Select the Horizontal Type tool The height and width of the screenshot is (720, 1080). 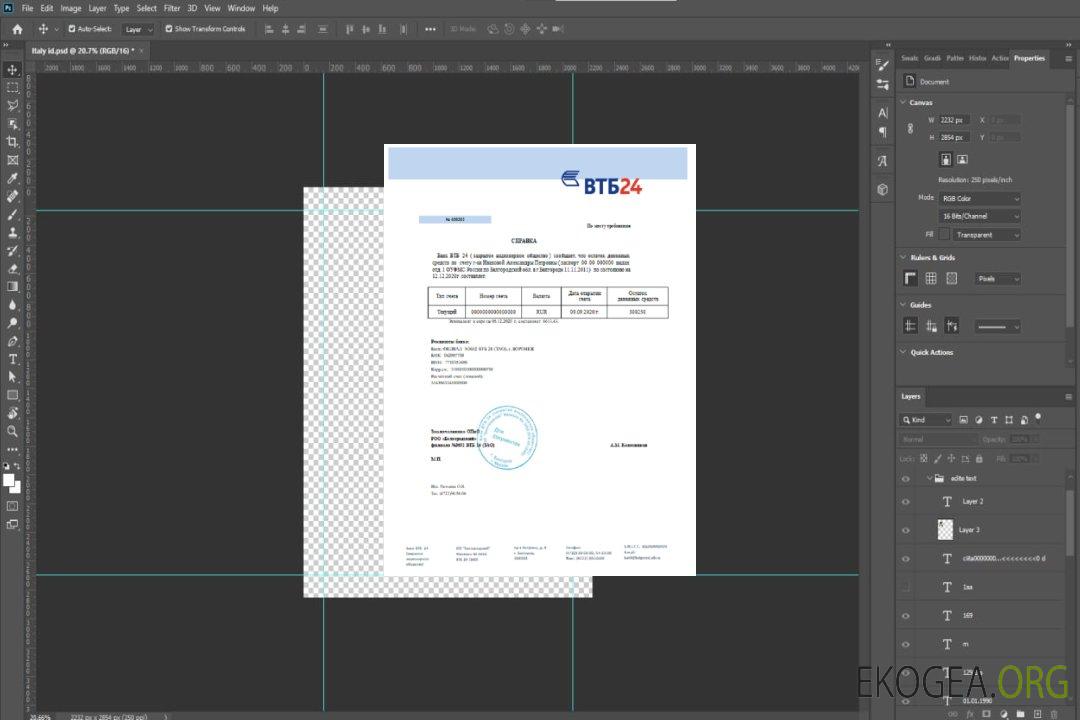(x=13, y=358)
